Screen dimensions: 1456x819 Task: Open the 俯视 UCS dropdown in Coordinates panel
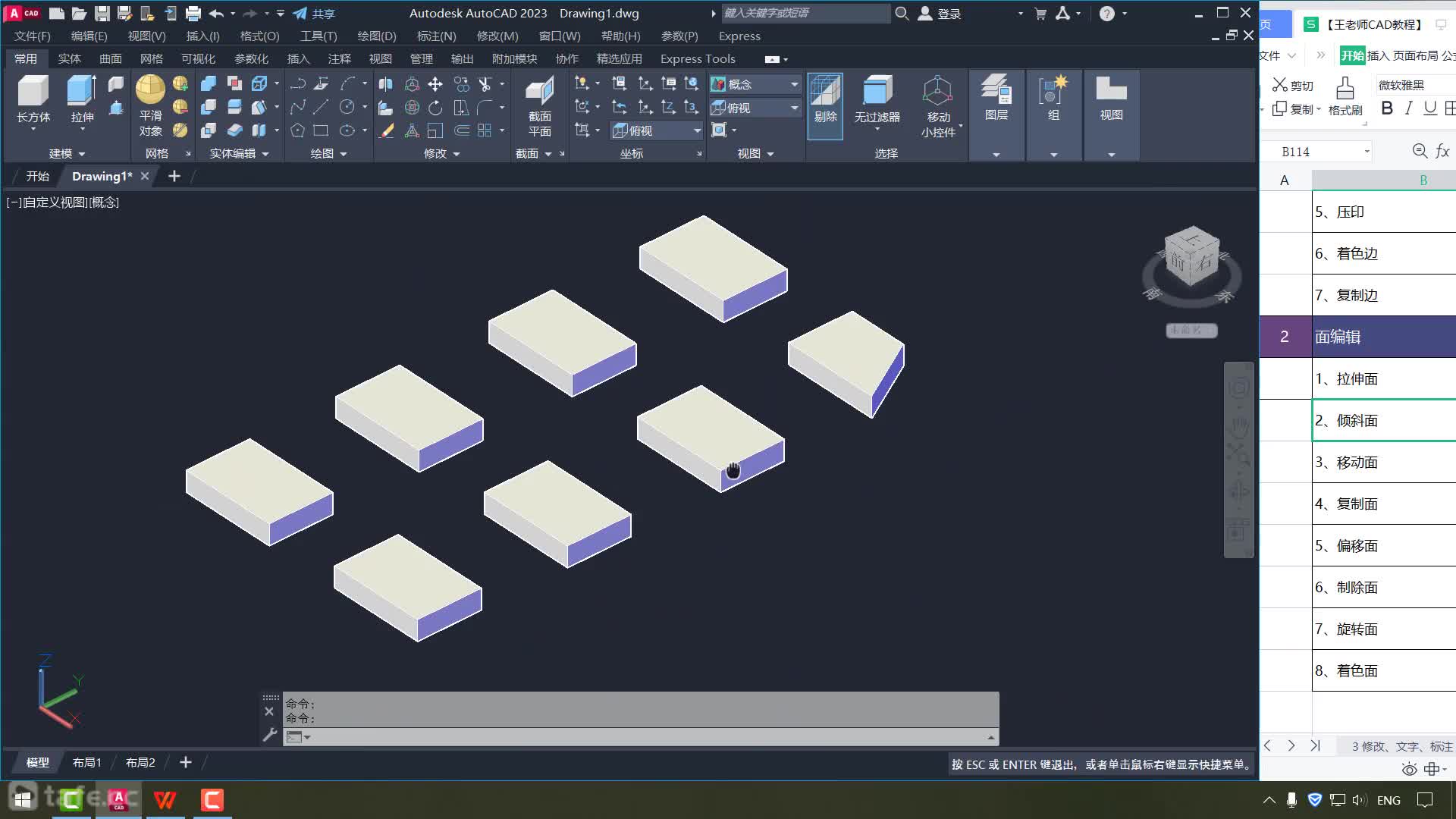click(657, 130)
